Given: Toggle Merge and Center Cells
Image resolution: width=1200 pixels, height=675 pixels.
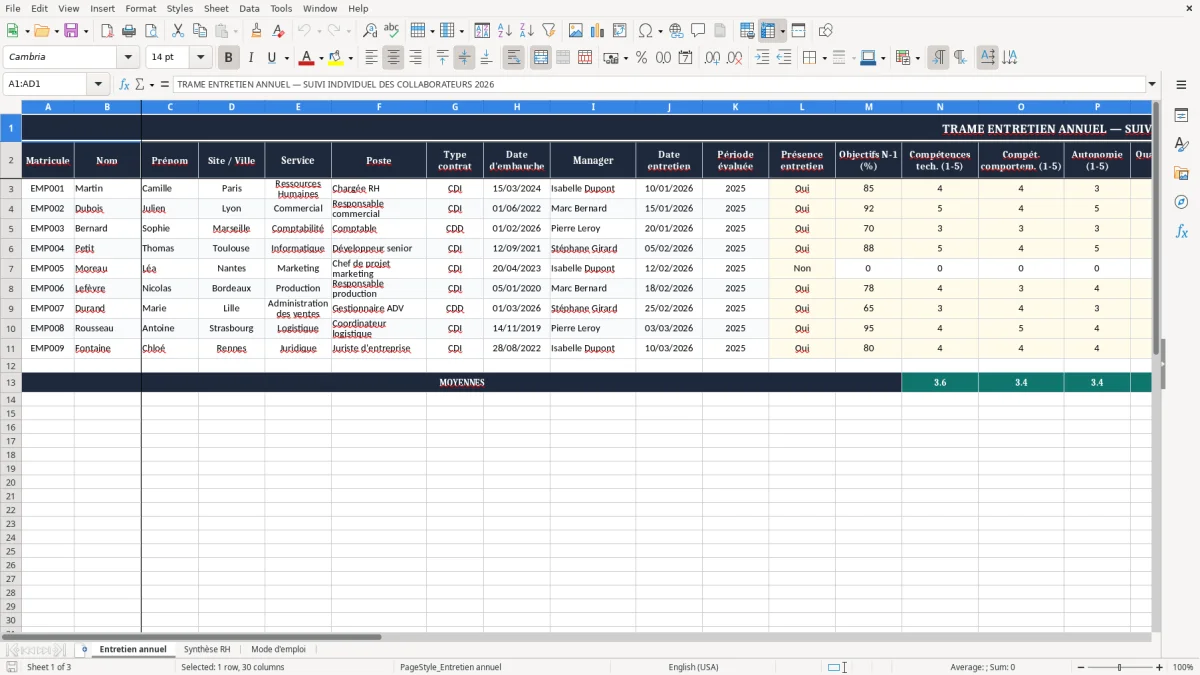Looking at the screenshot, I should [x=541, y=58].
